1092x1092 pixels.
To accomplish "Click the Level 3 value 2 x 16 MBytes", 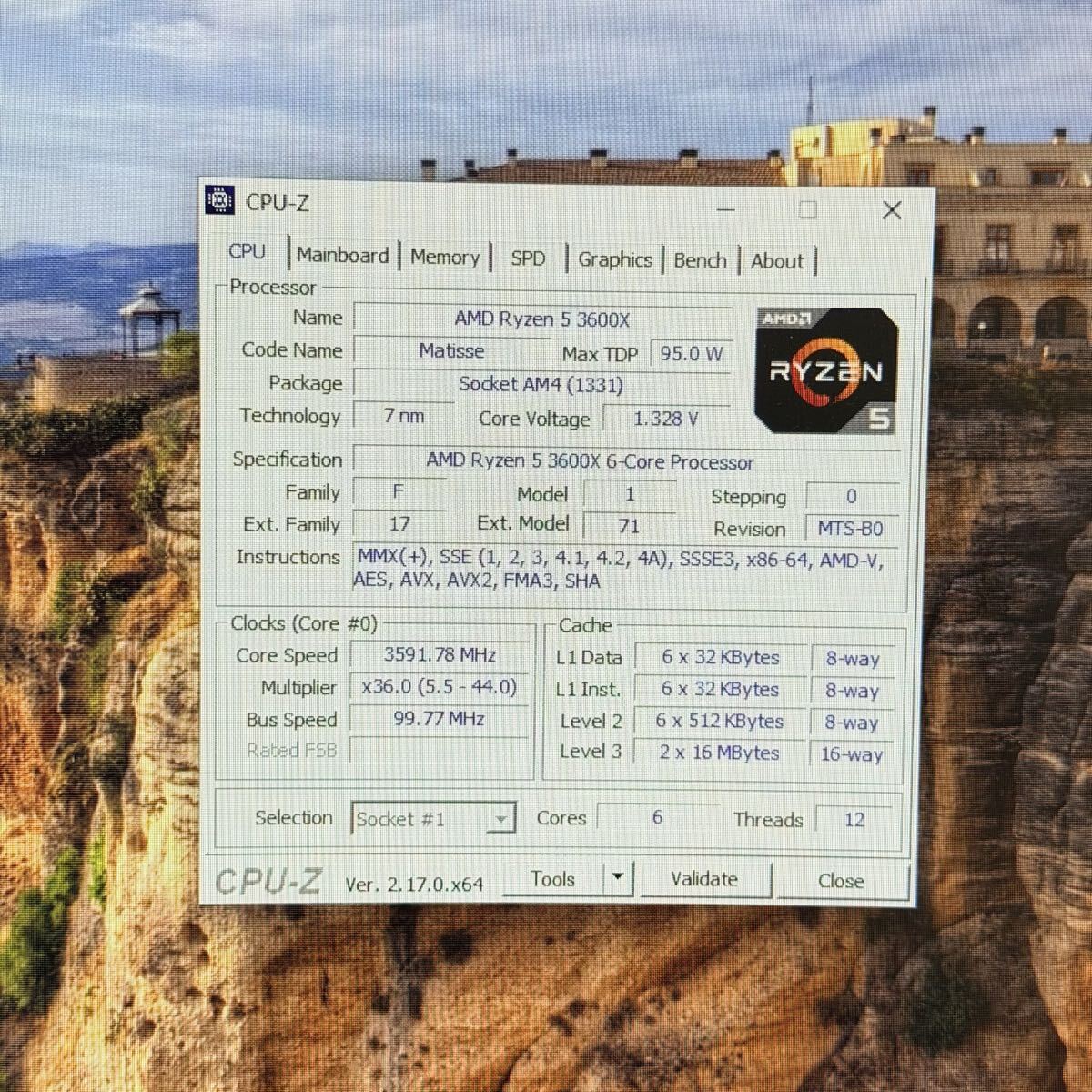I will click(x=721, y=753).
